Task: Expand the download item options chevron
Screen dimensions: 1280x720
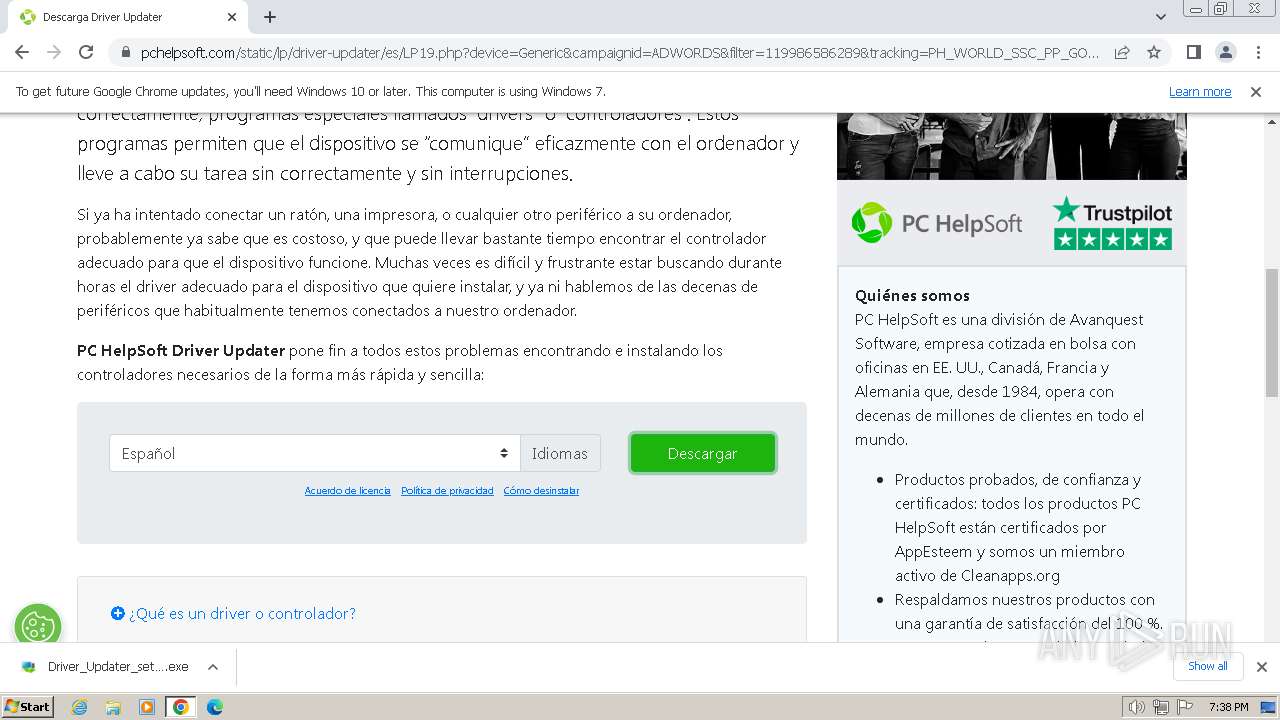Action: click(x=212, y=667)
